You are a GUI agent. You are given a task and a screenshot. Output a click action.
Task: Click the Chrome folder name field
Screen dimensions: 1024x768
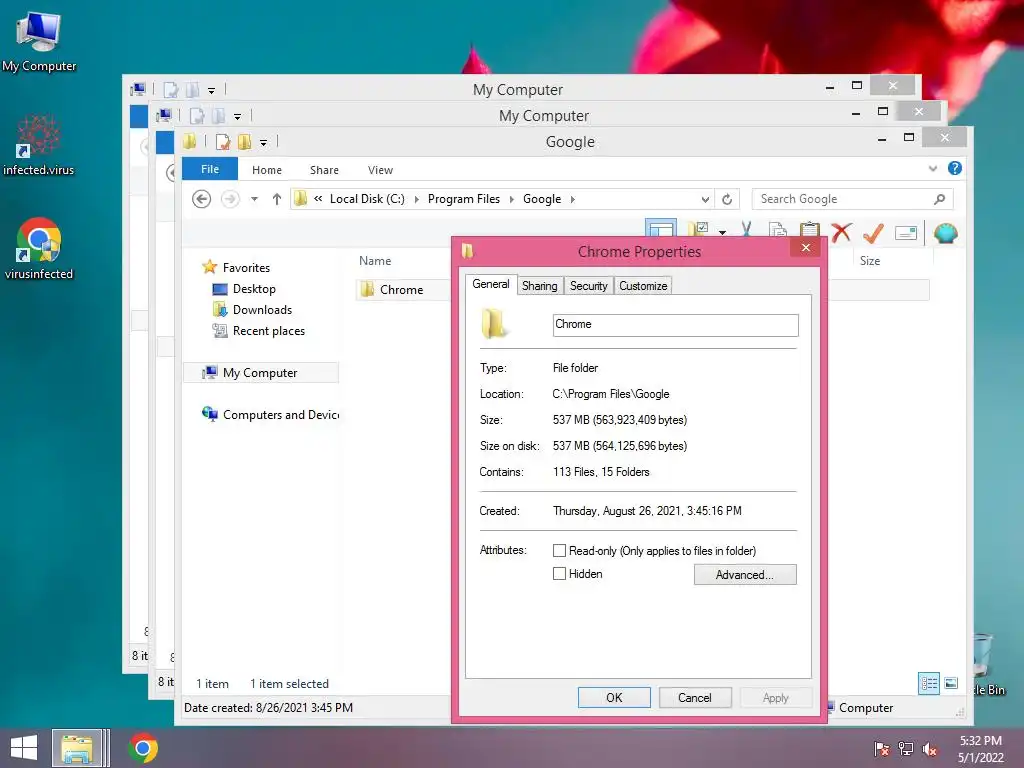pos(675,325)
